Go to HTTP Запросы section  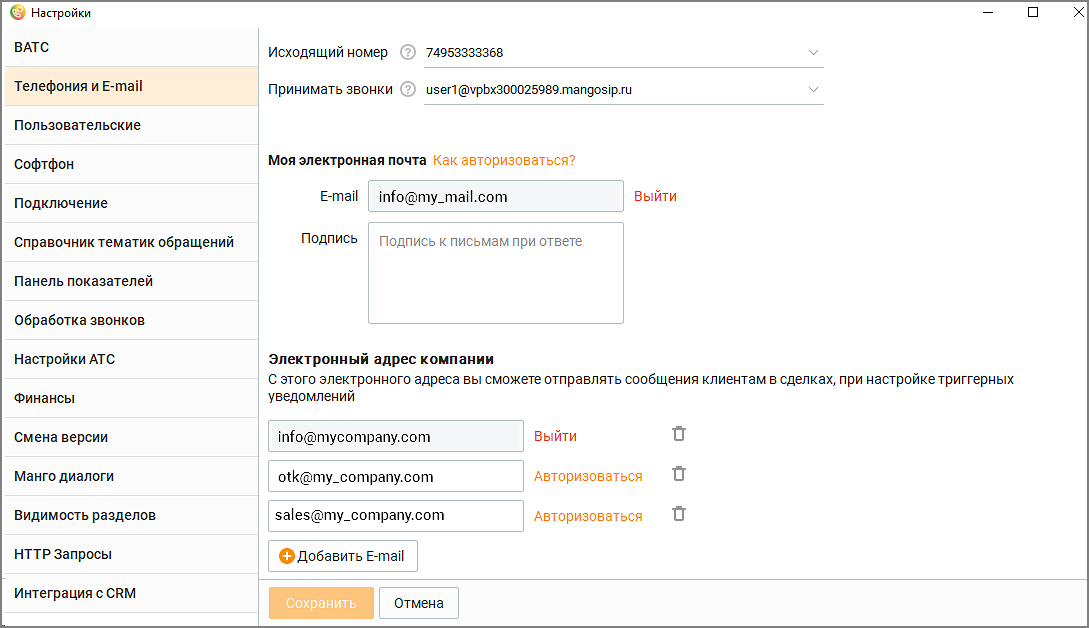click(131, 554)
